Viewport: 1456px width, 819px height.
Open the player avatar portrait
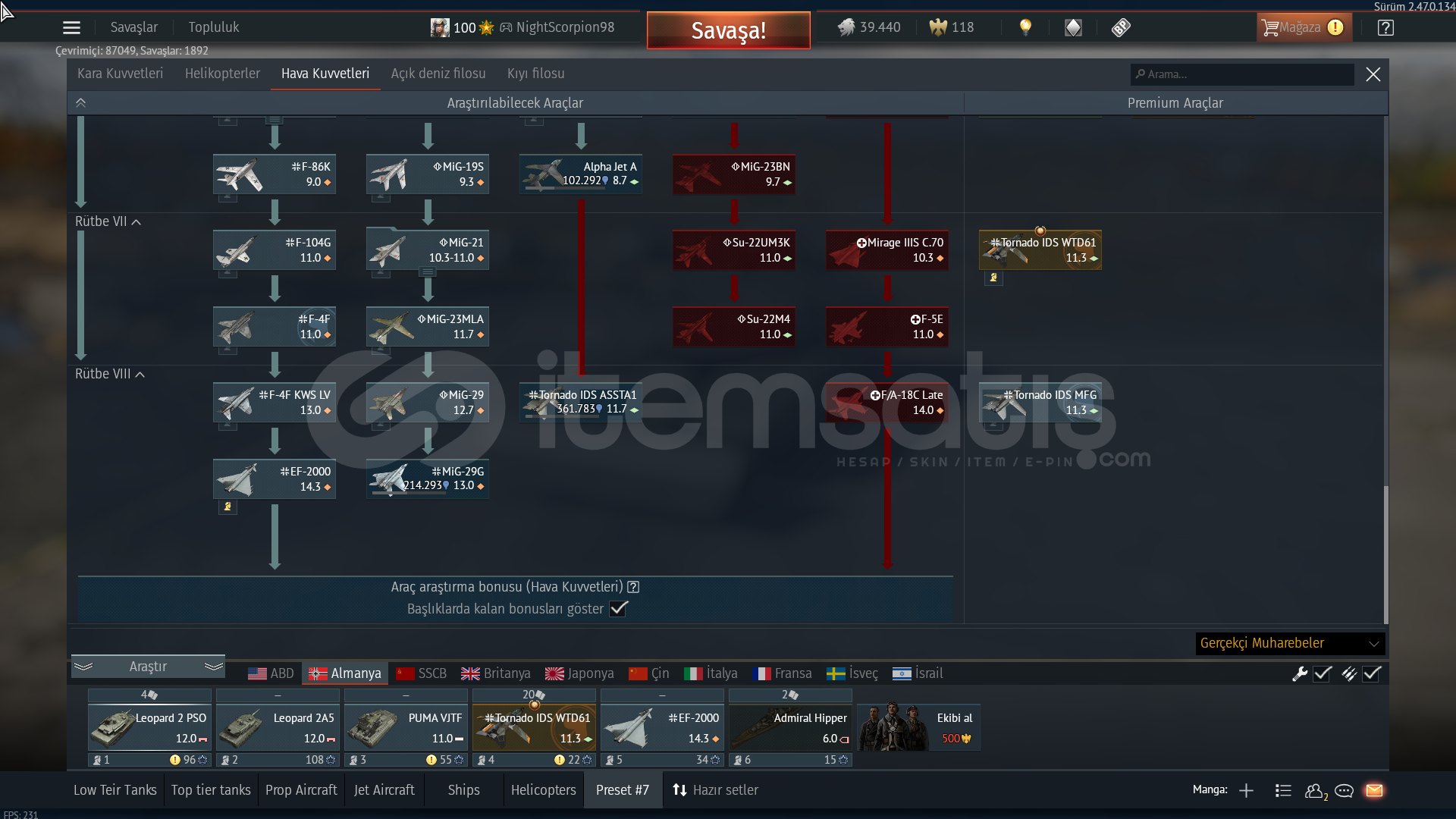click(x=440, y=28)
